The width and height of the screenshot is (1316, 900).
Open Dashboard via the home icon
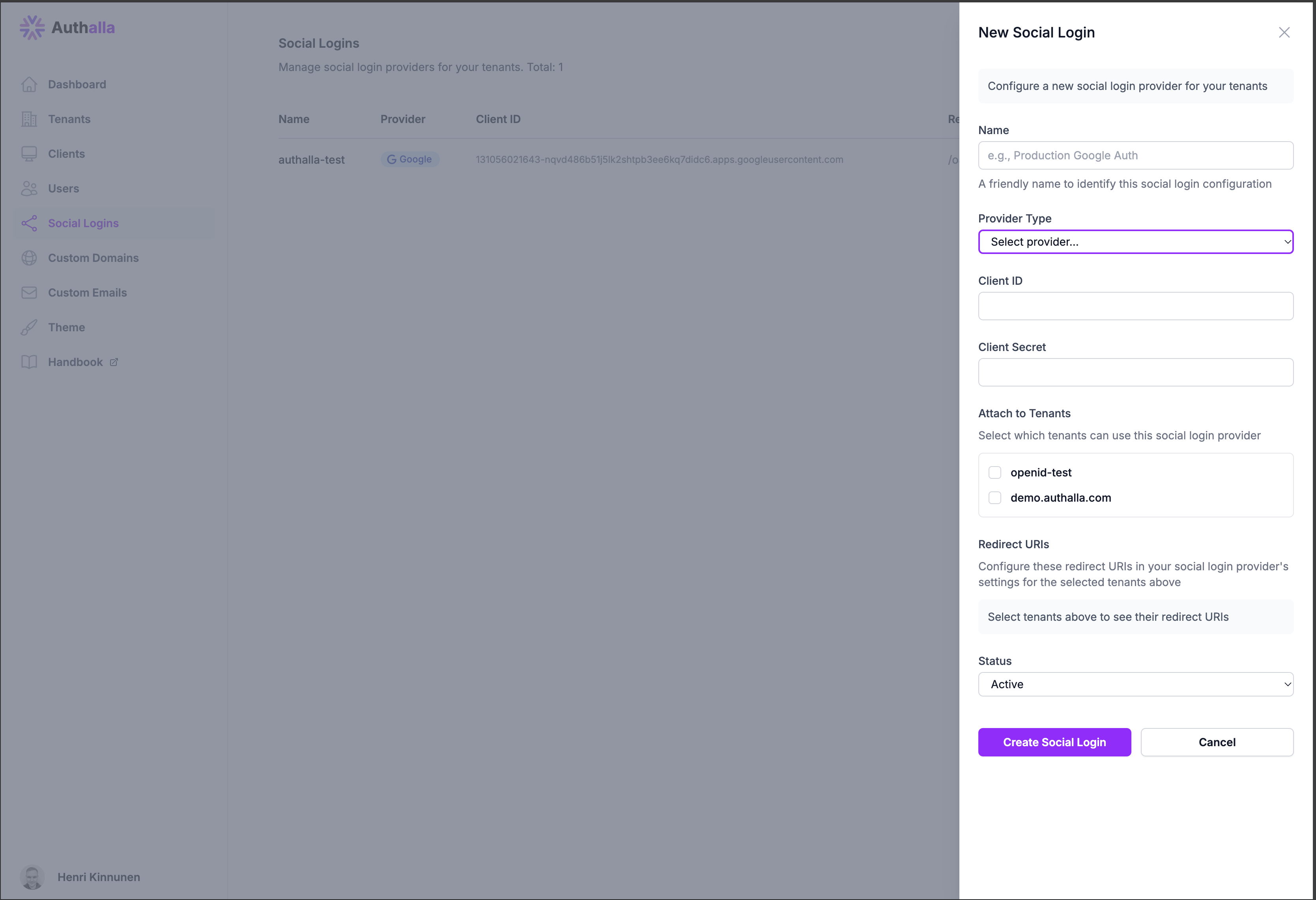[29, 84]
